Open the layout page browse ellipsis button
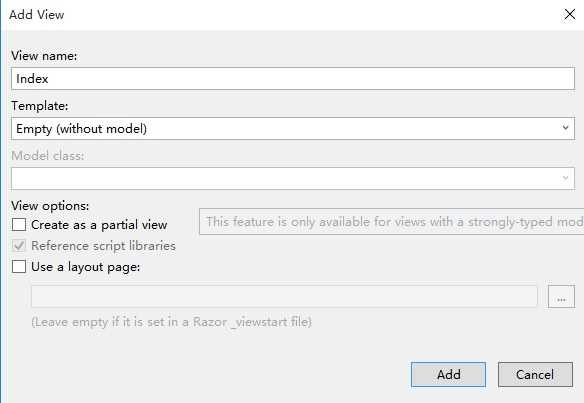 [561, 296]
